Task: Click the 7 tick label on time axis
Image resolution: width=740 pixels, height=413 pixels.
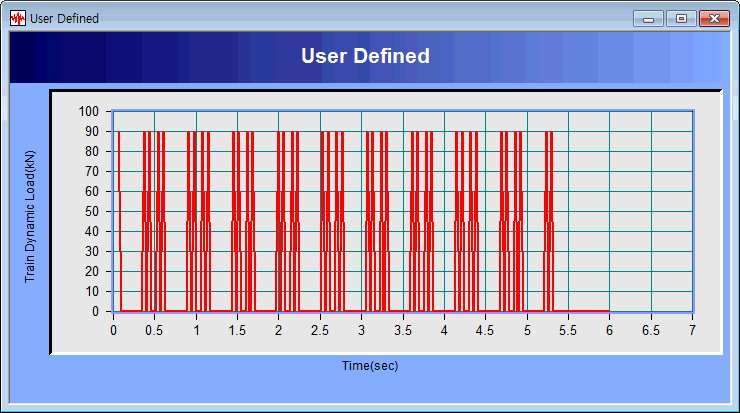Action: pyautogui.click(x=692, y=330)
